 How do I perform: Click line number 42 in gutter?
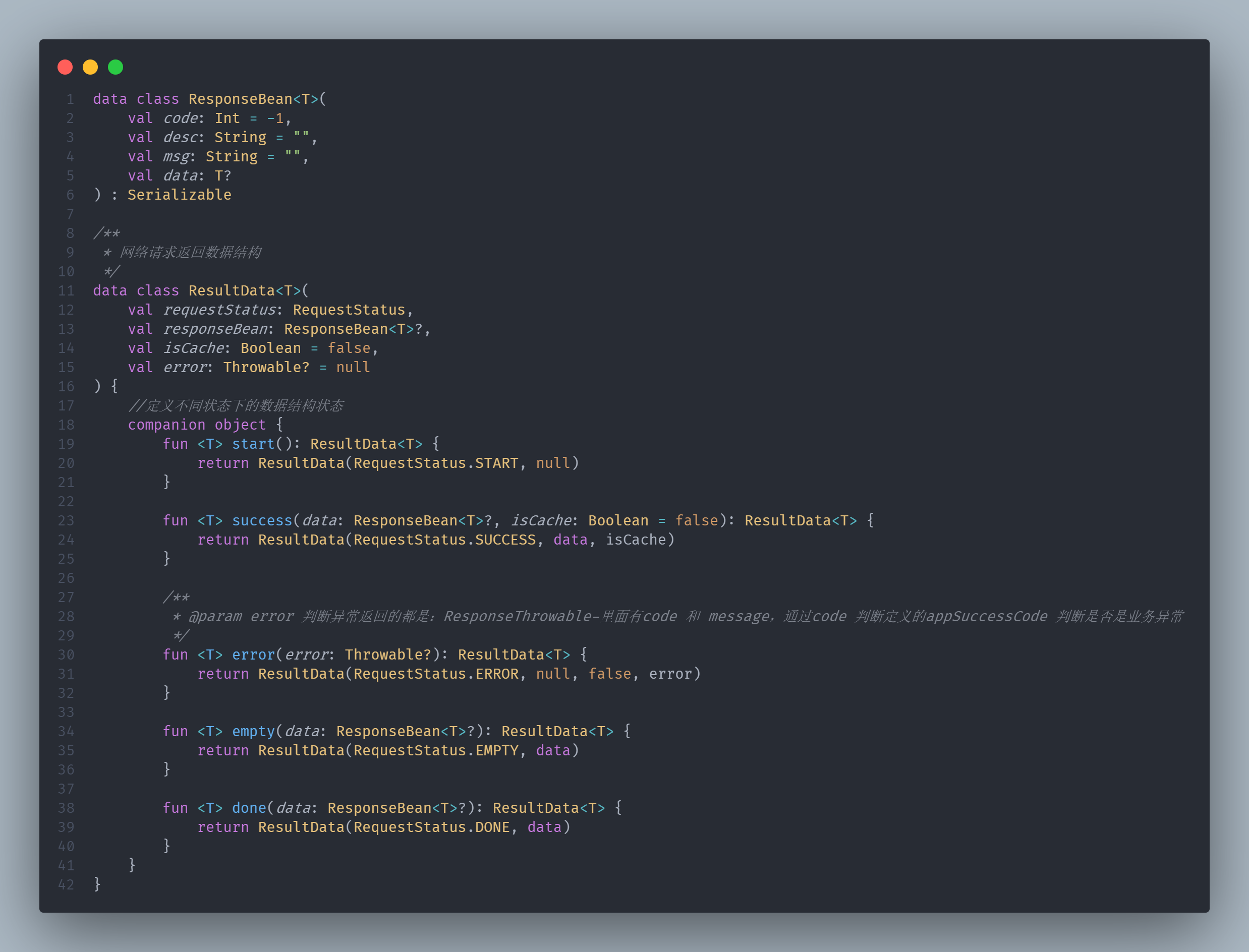click(66, 884)
